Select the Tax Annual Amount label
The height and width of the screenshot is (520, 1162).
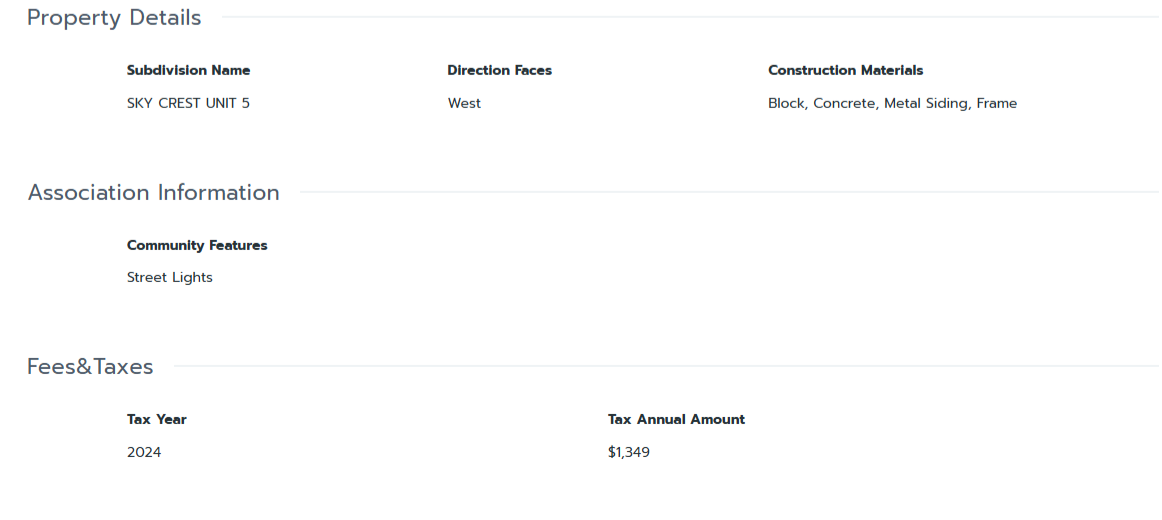676,420
